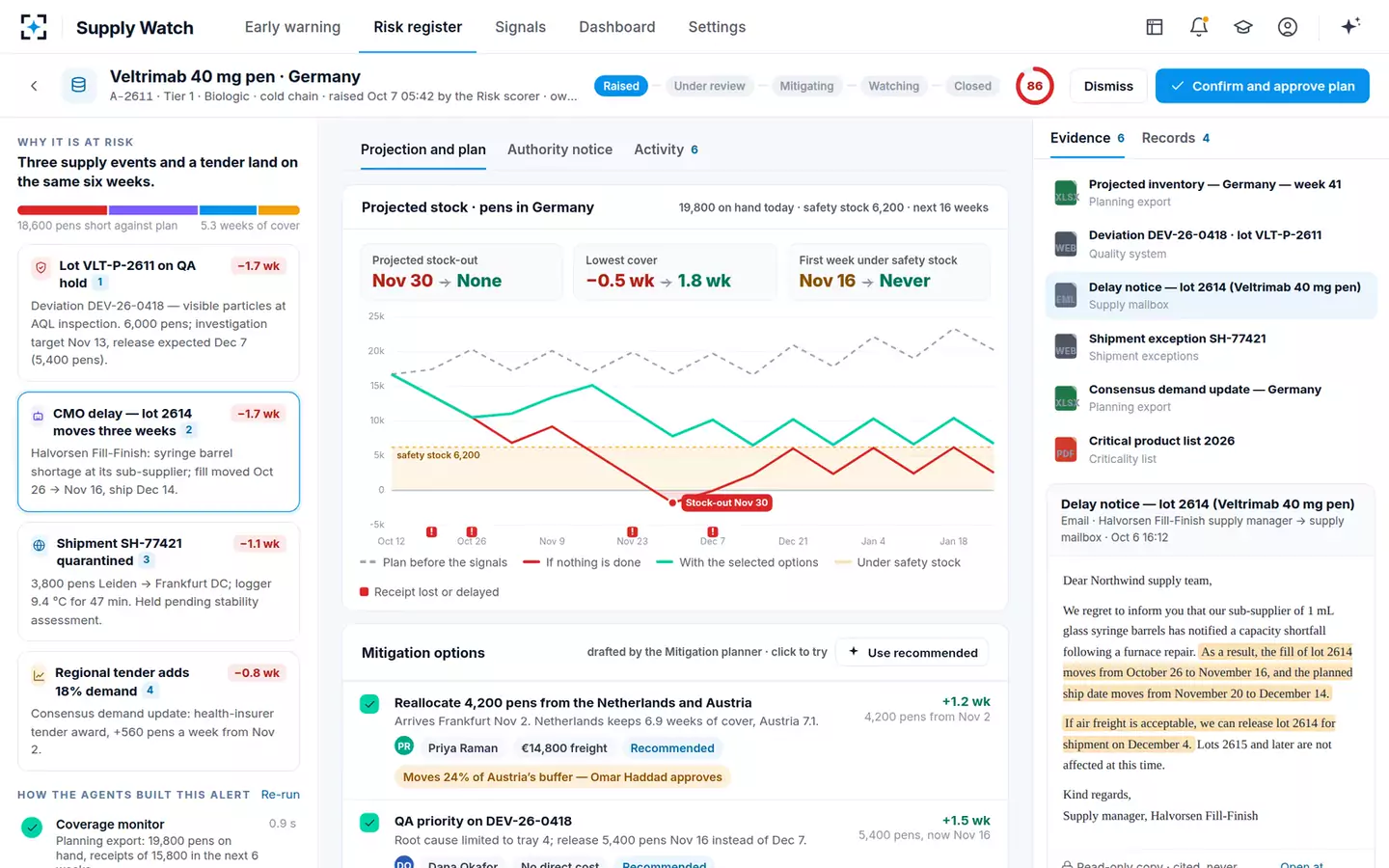Screen dimensions: 1389x868
Task: Open the Activity tab
Action: point(666,149)
